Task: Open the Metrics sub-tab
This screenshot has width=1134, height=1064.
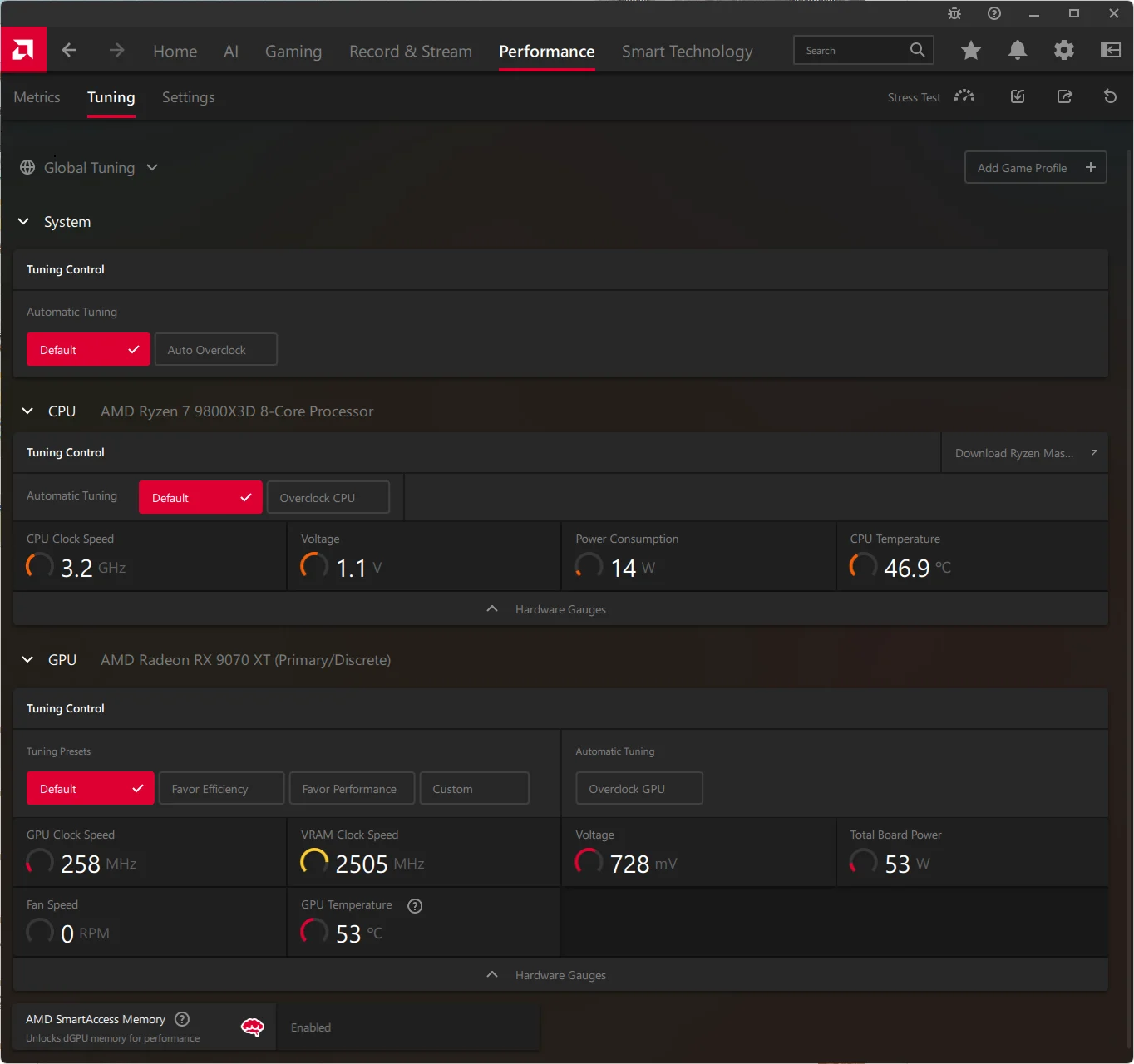Action: tap(37, 97)
